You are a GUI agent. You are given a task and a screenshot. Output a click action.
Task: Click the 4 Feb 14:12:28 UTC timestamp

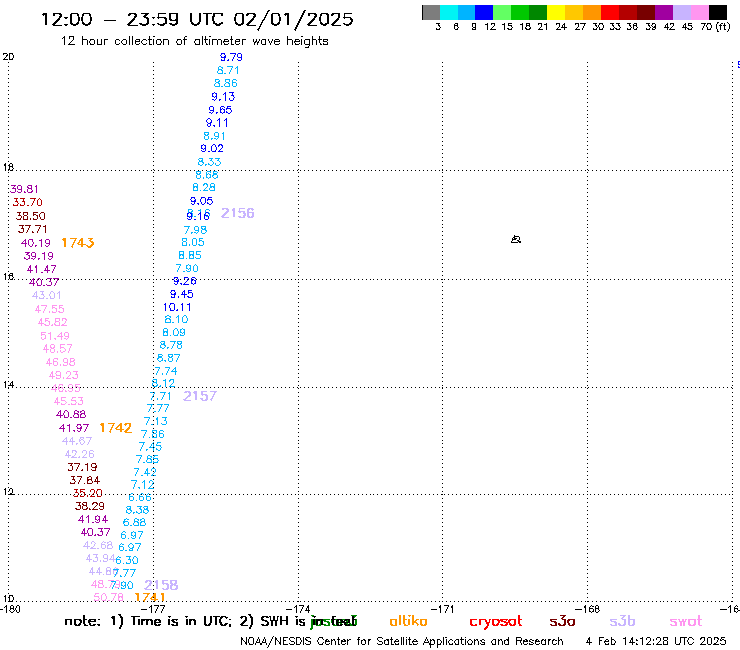(656, 642)
